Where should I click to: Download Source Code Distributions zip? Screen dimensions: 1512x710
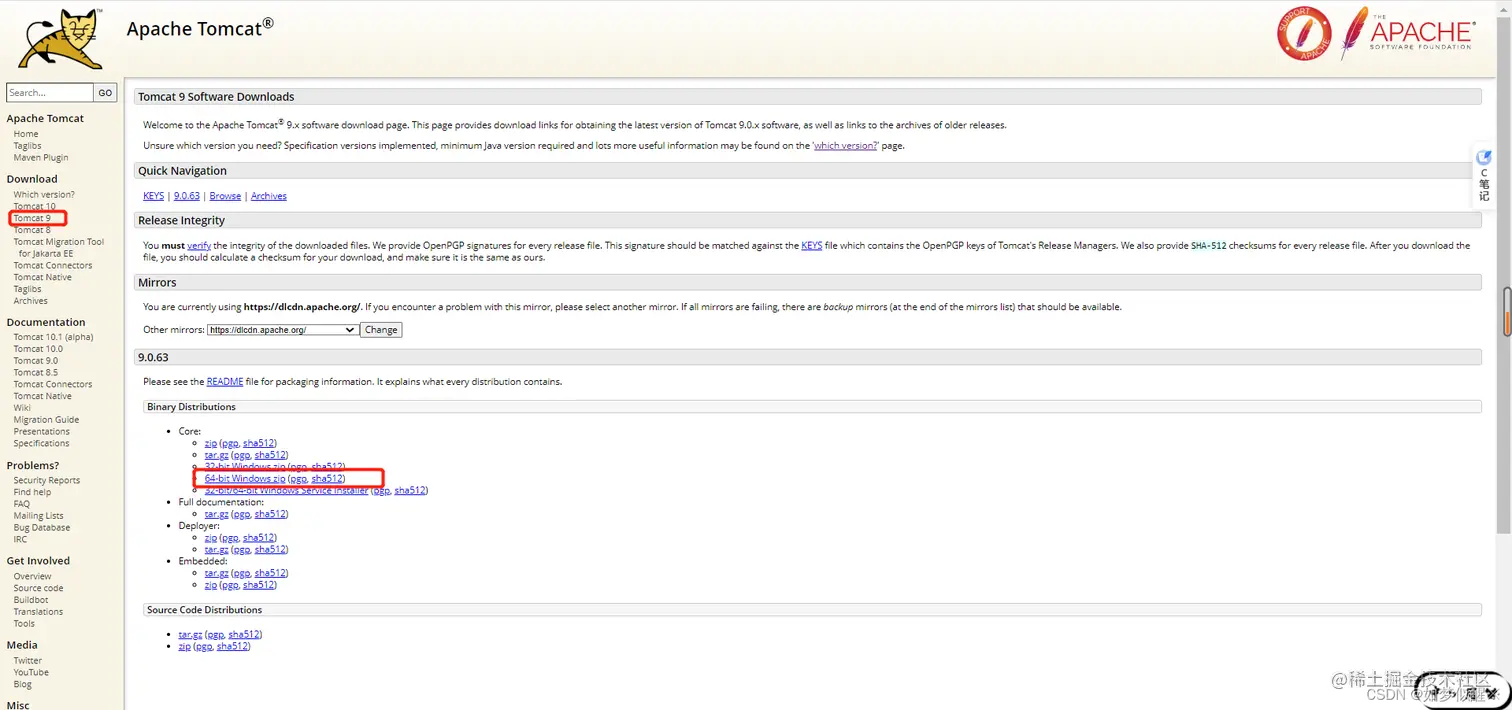pyautogui.click(x=185, y=647)
